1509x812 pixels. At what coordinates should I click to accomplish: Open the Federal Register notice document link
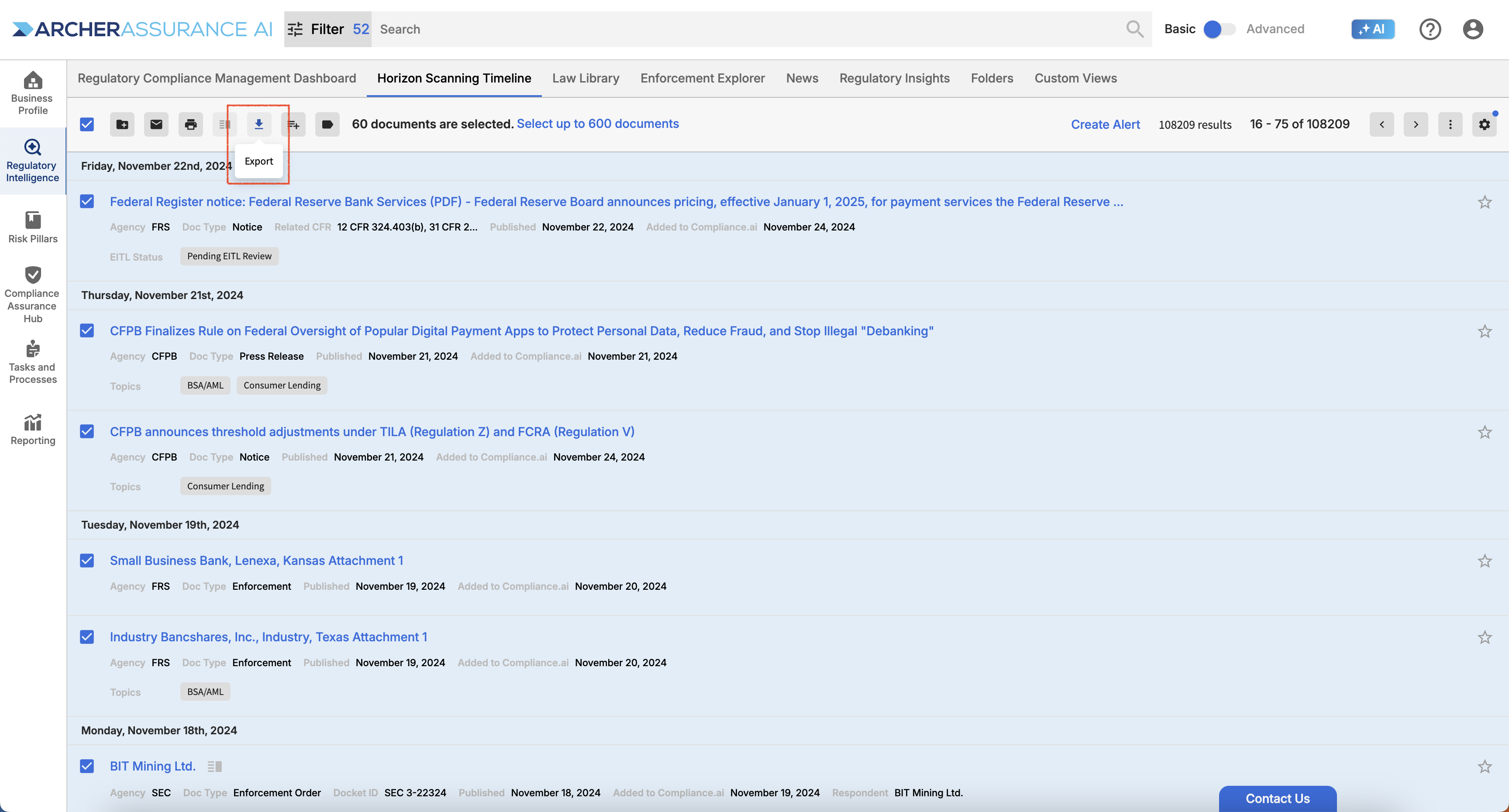[616, 202]
